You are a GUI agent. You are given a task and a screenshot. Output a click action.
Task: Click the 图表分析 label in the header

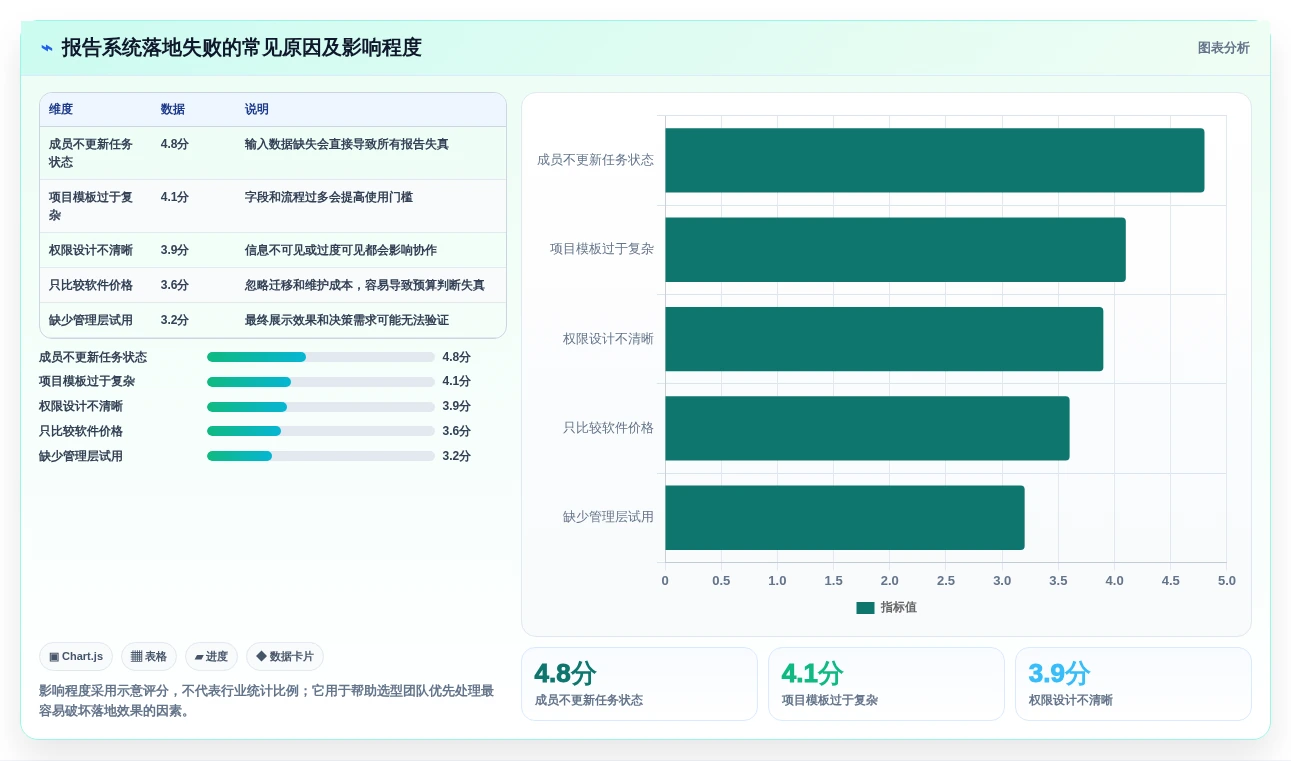pyautogui.click(x=1223, y=48)
